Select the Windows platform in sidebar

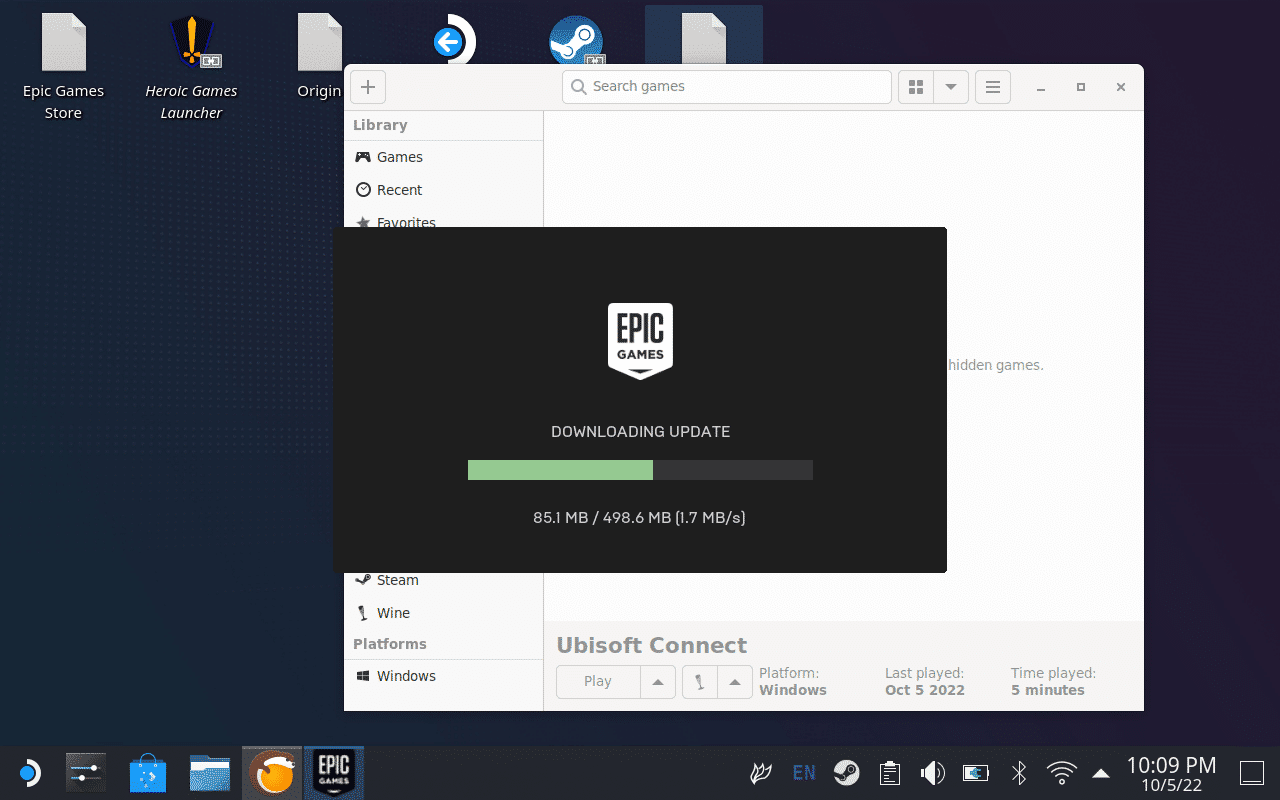(x=443, y=676)
